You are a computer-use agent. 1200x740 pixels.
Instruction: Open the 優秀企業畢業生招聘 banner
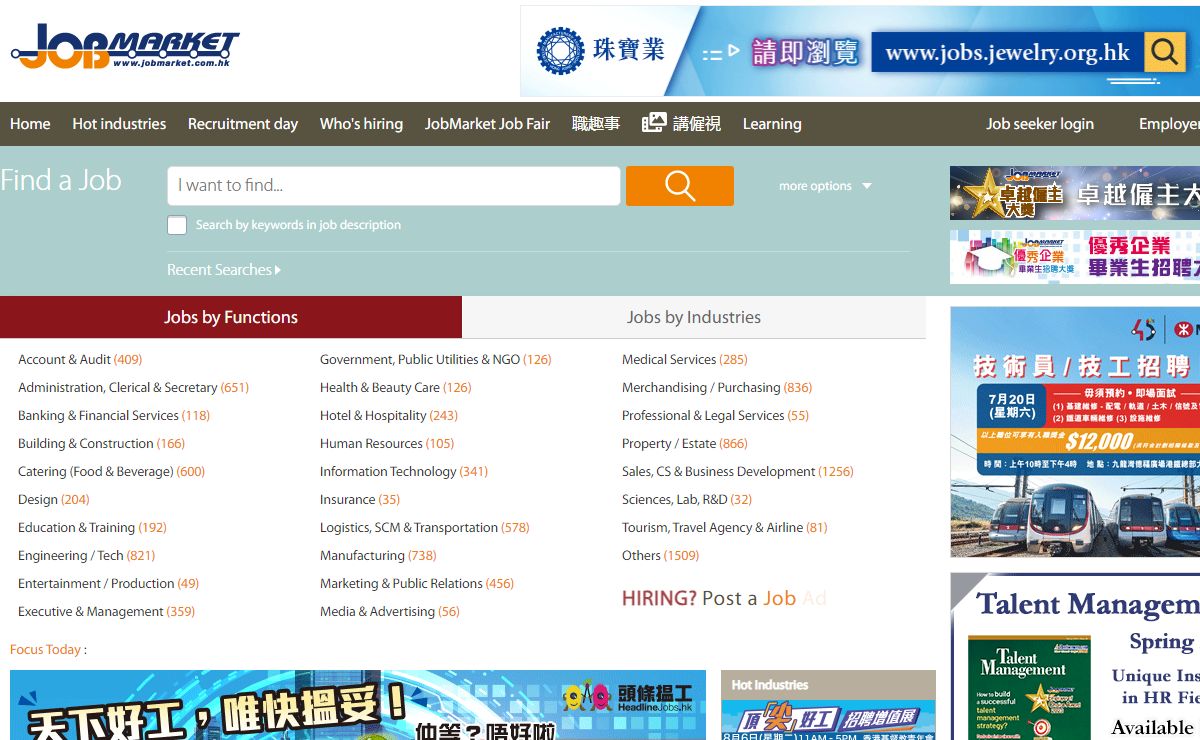1075,257
